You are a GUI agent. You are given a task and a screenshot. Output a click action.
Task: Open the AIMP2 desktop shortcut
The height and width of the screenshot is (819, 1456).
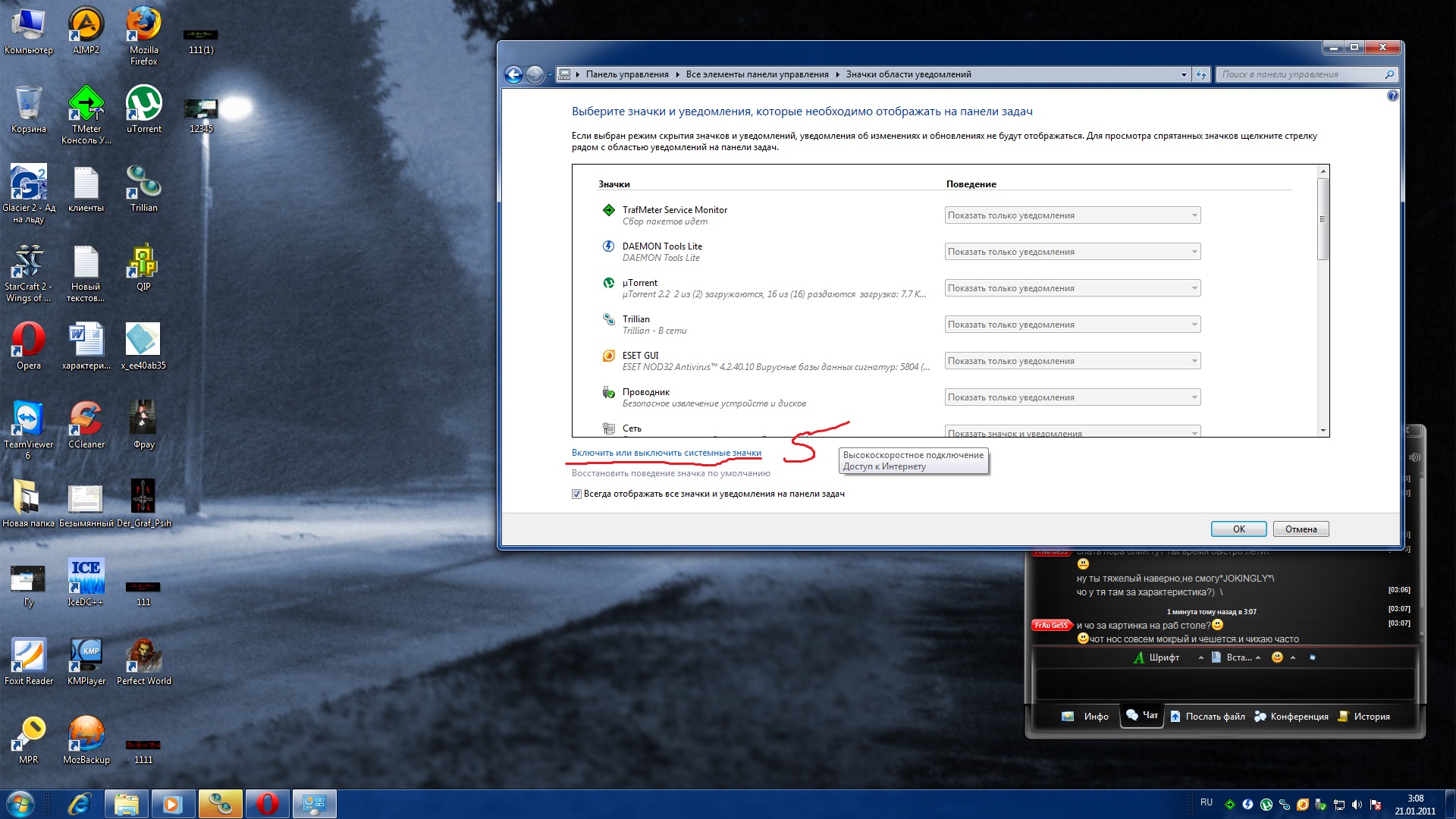pos(86,27)
